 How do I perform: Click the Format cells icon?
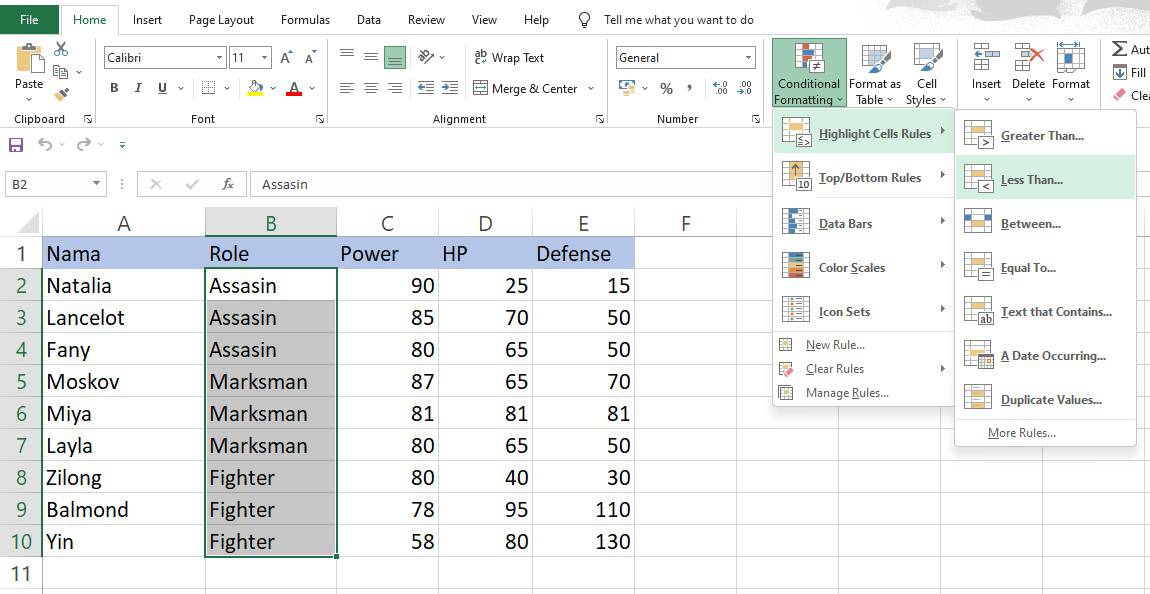point(1071,57)
